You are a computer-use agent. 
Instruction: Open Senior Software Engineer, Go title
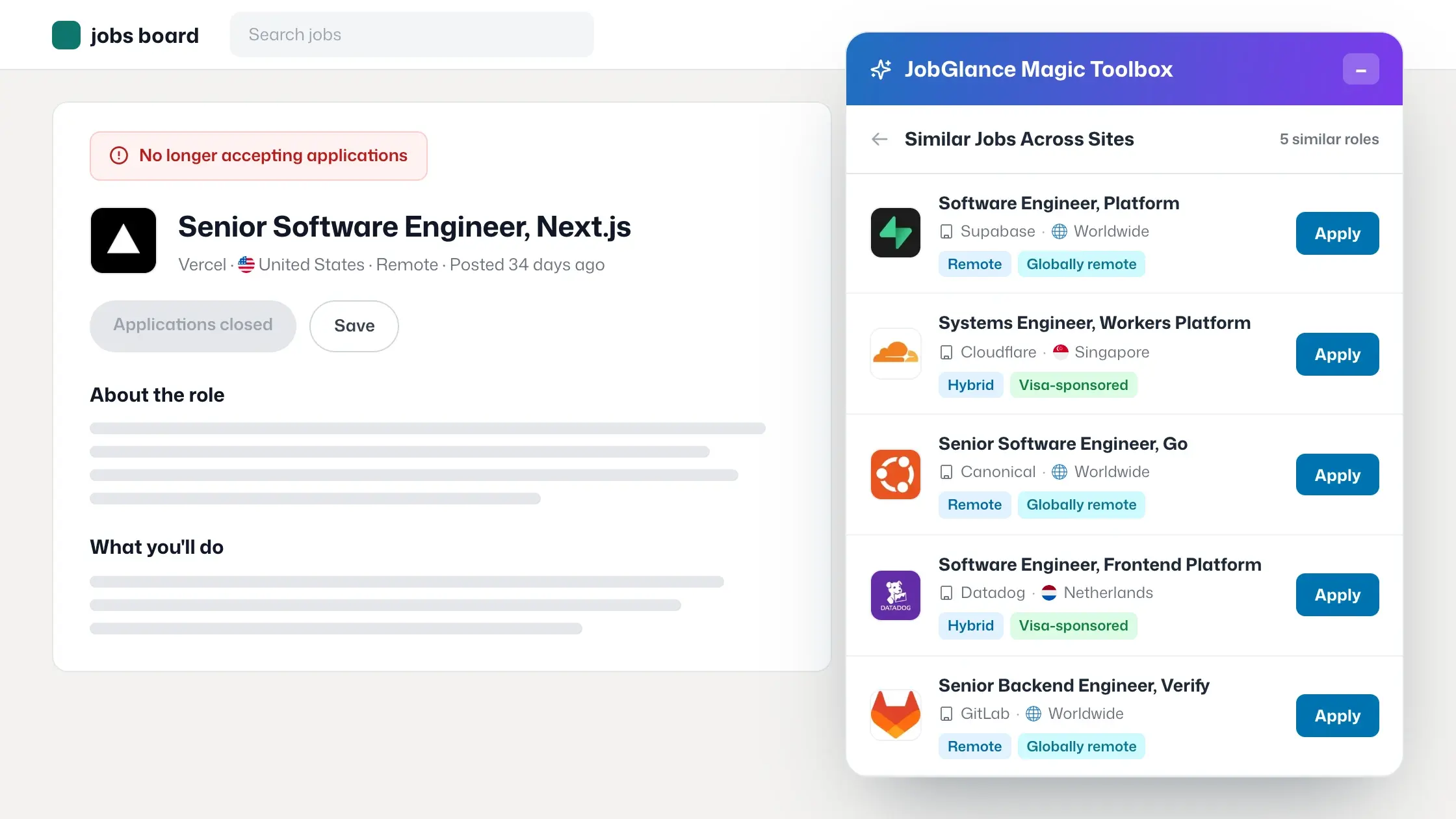coord(1063,444)
